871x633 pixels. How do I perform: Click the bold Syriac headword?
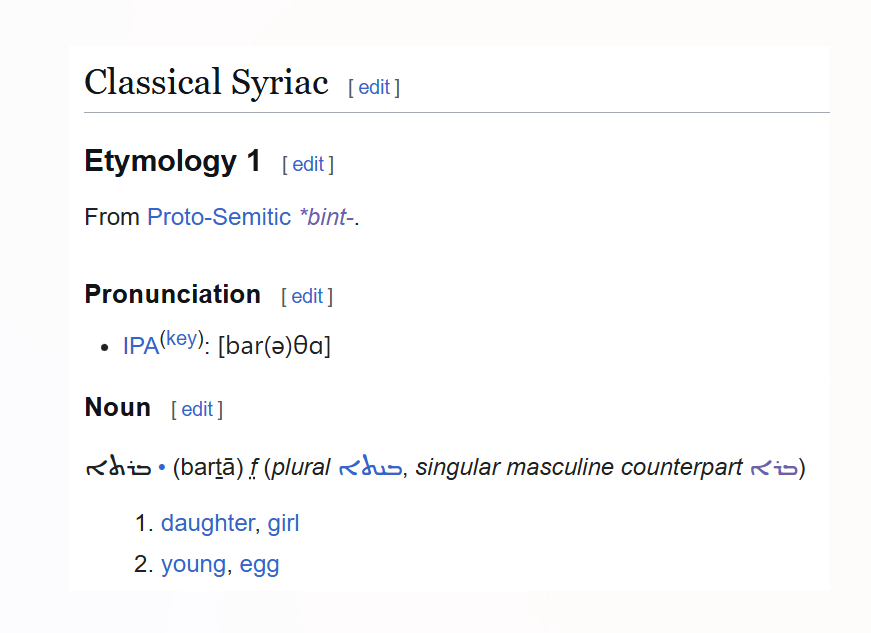coord(119,467)
